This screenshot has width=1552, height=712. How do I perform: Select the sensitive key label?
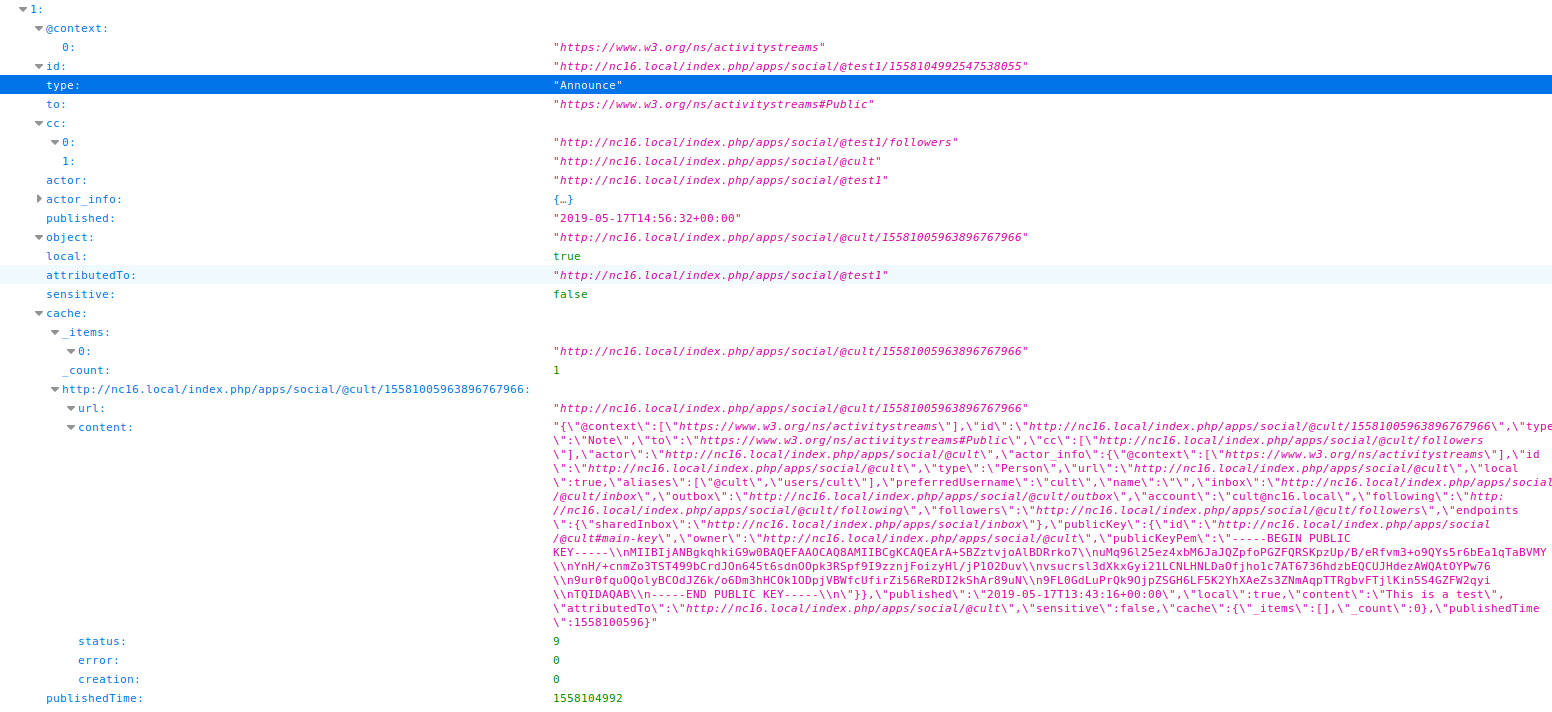click(81, 294)
